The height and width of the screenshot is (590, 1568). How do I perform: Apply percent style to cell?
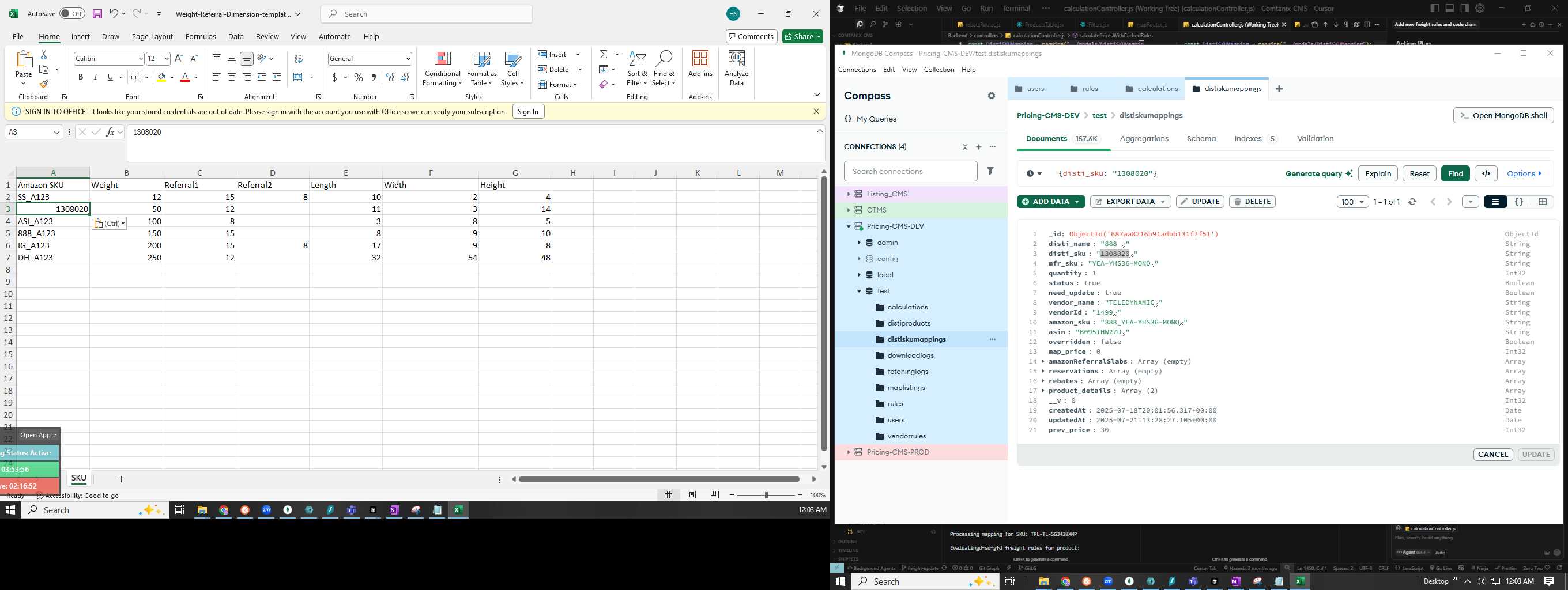click(x=359, y=77)
